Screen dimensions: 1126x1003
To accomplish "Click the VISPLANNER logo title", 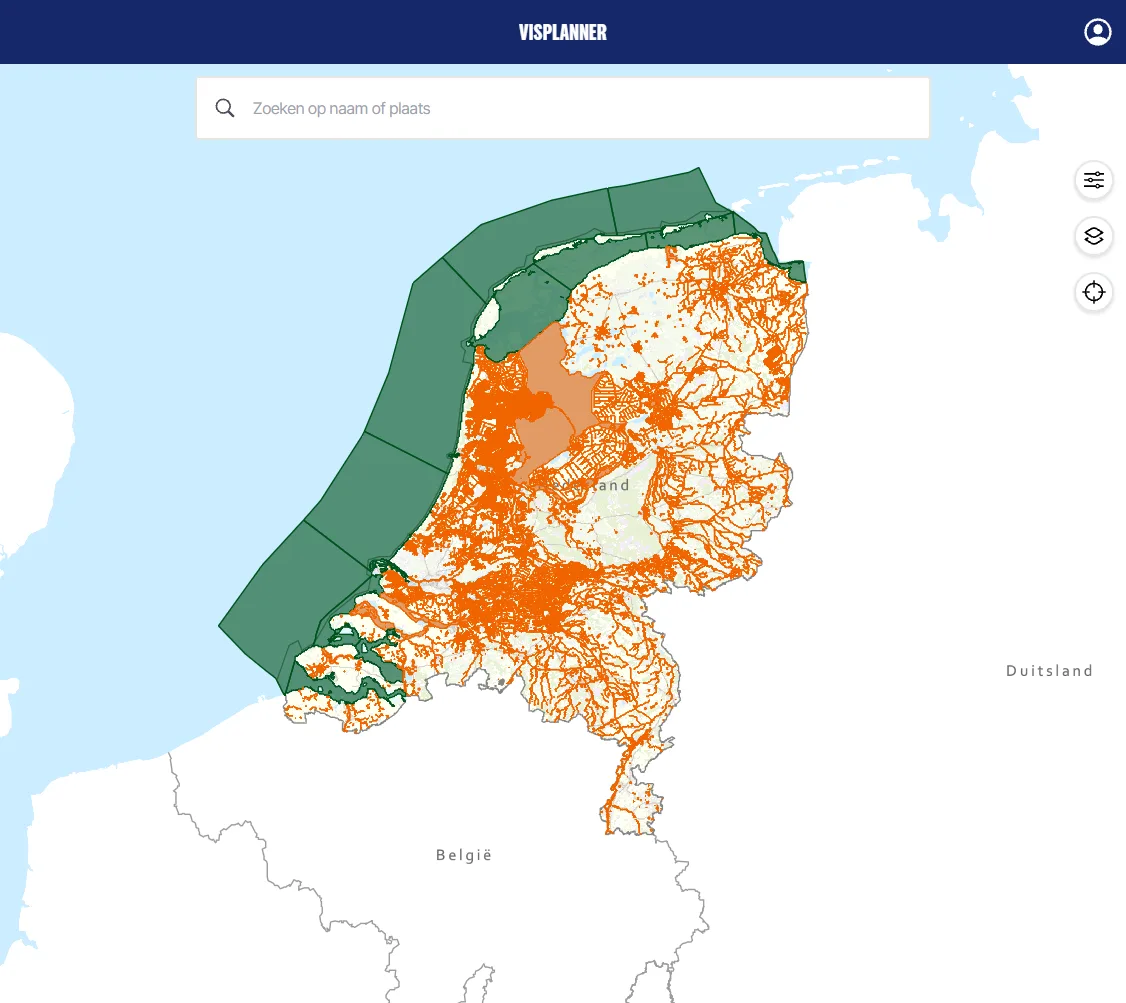I will (563, 32).
